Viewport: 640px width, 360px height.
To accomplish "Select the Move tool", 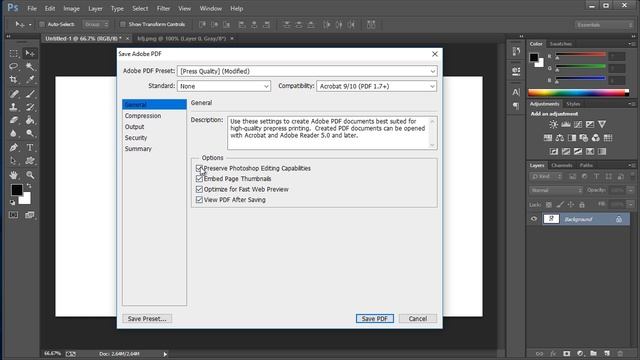I will pyautogui.click(x=30, y=53).
